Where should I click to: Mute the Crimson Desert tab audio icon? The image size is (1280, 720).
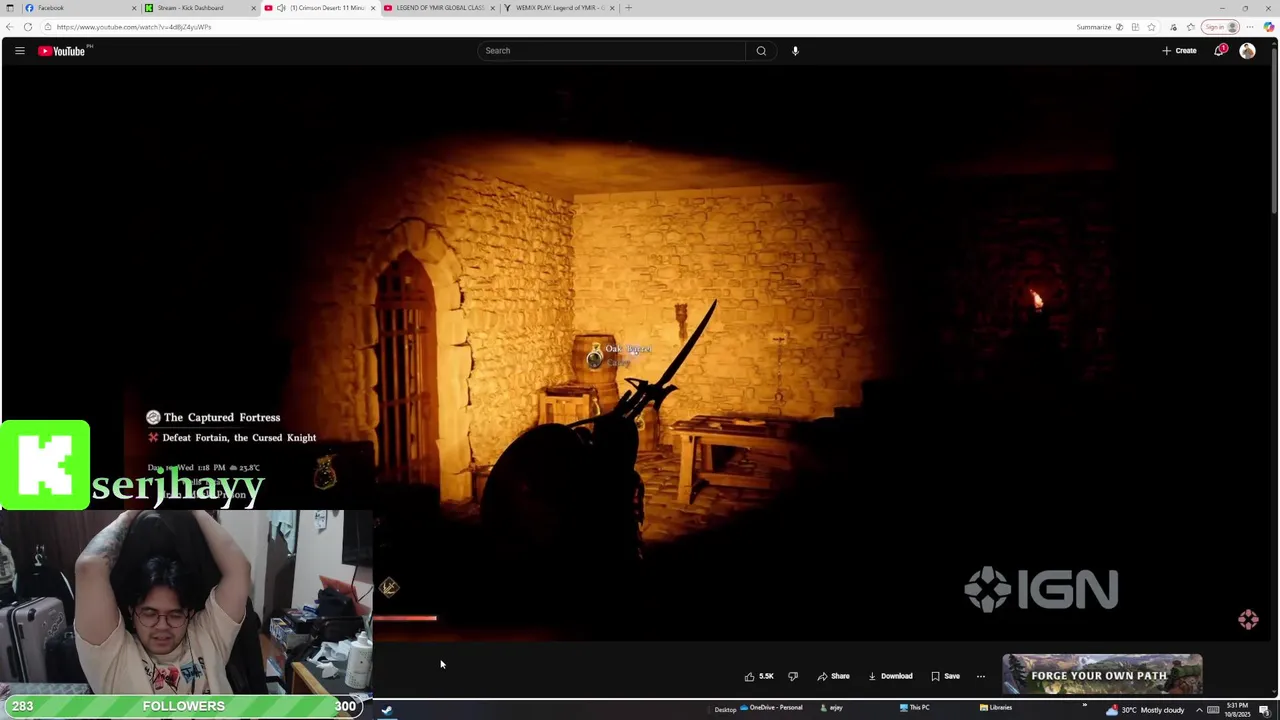tap(281, 8)
